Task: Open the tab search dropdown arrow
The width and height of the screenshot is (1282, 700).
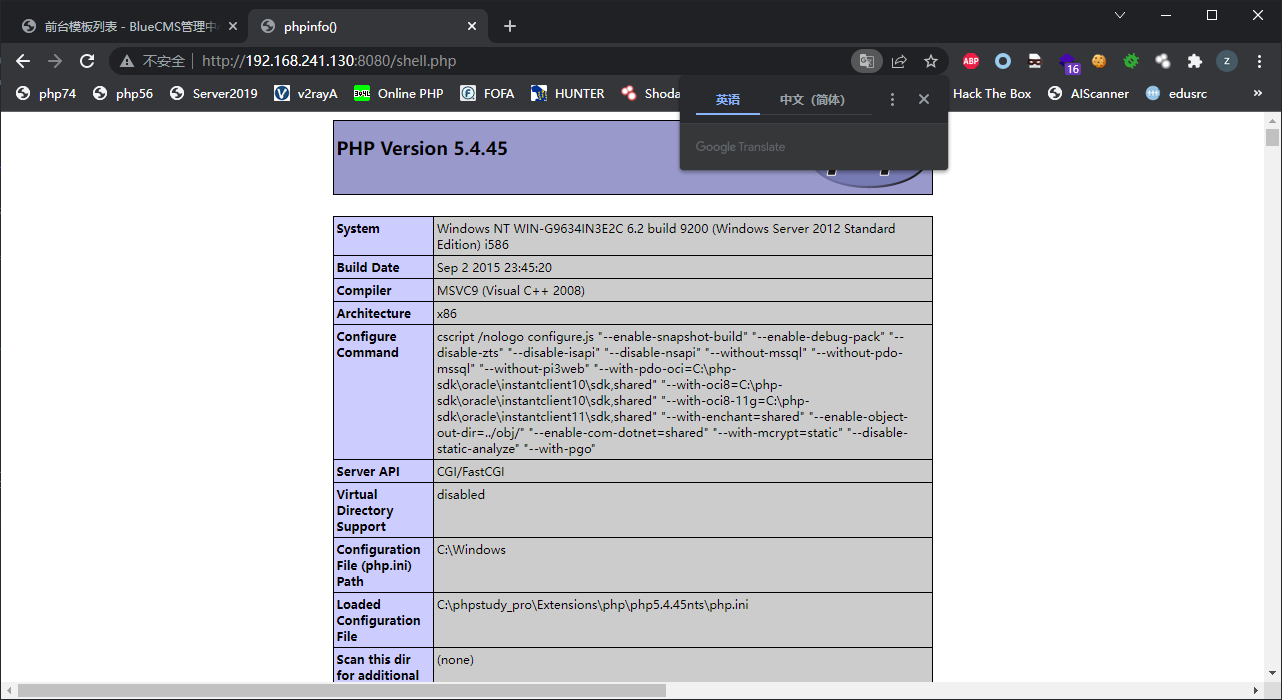Action: pyautogui.click(x=1119, y=14)
